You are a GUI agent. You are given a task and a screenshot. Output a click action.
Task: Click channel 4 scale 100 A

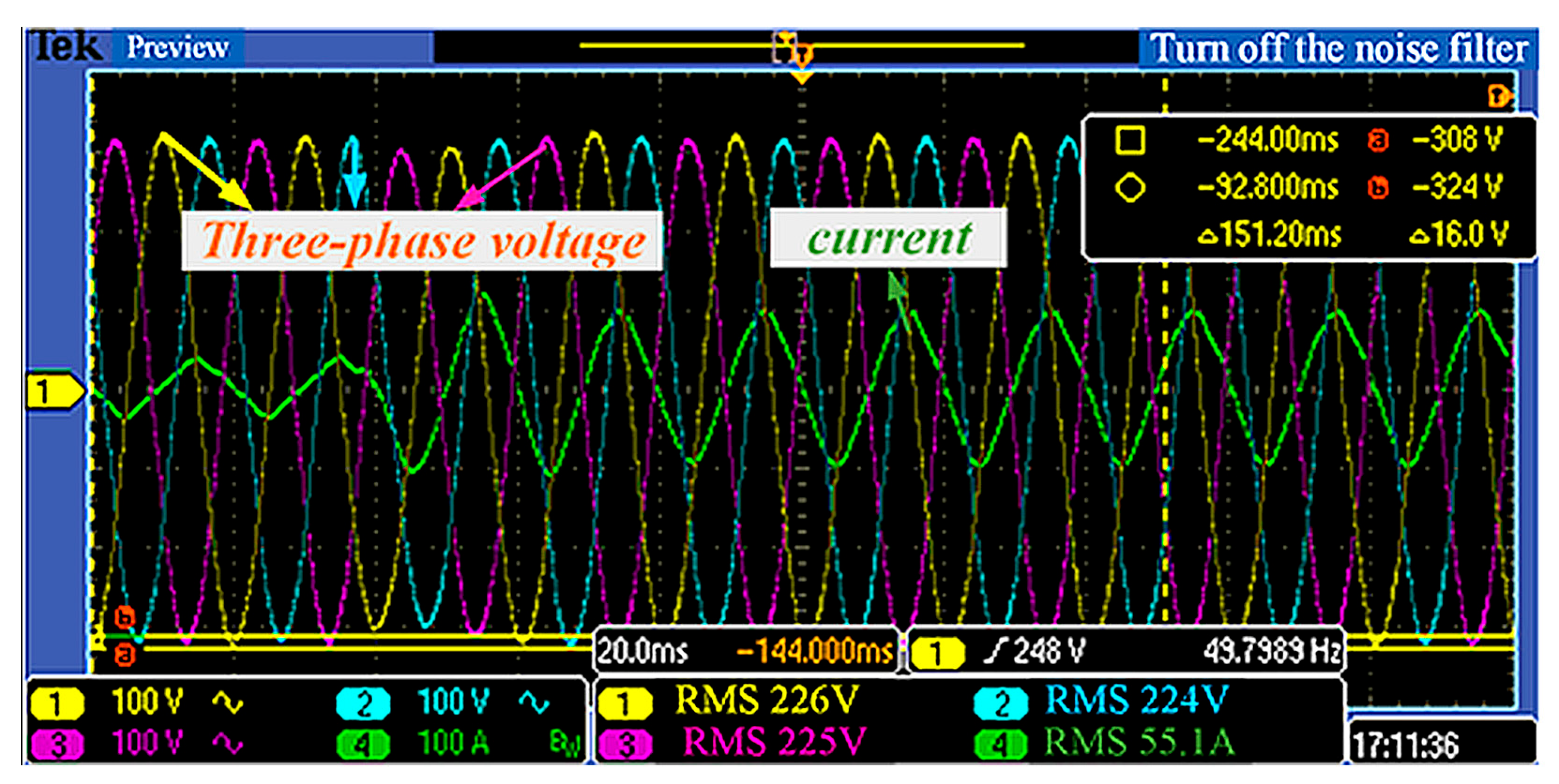(452, 743)
